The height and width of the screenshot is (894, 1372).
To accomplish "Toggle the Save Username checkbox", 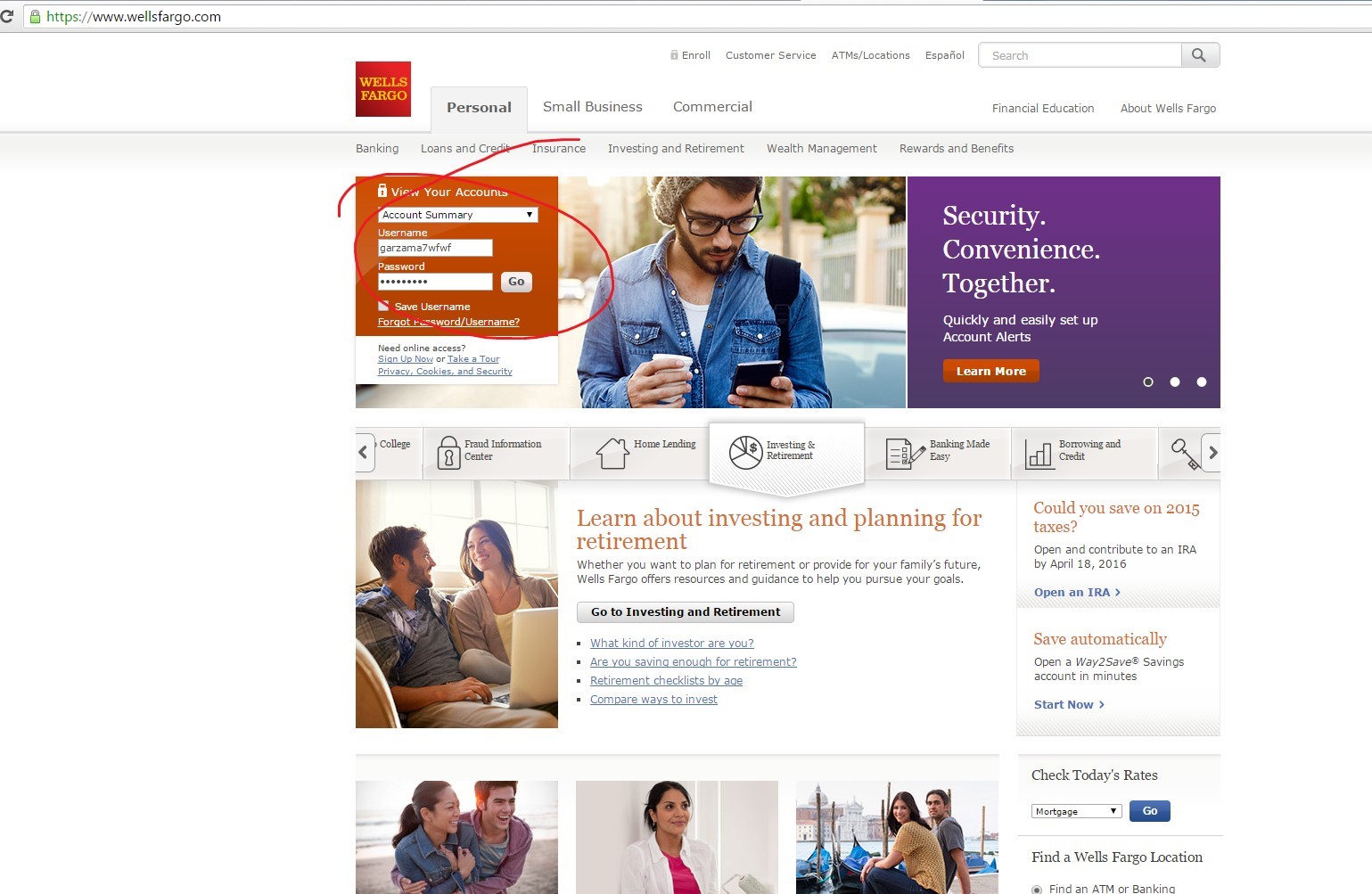I will [383, 306].
